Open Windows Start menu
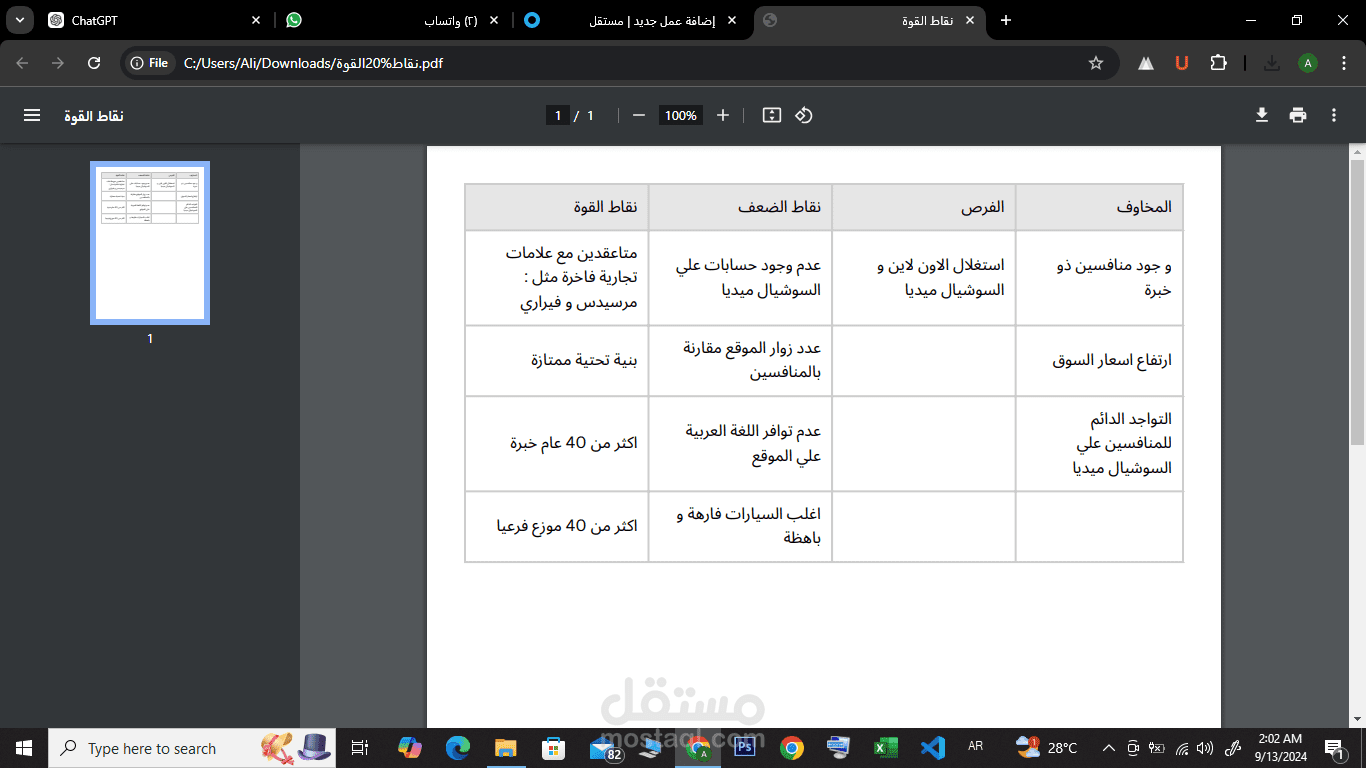 coord(24,748)
